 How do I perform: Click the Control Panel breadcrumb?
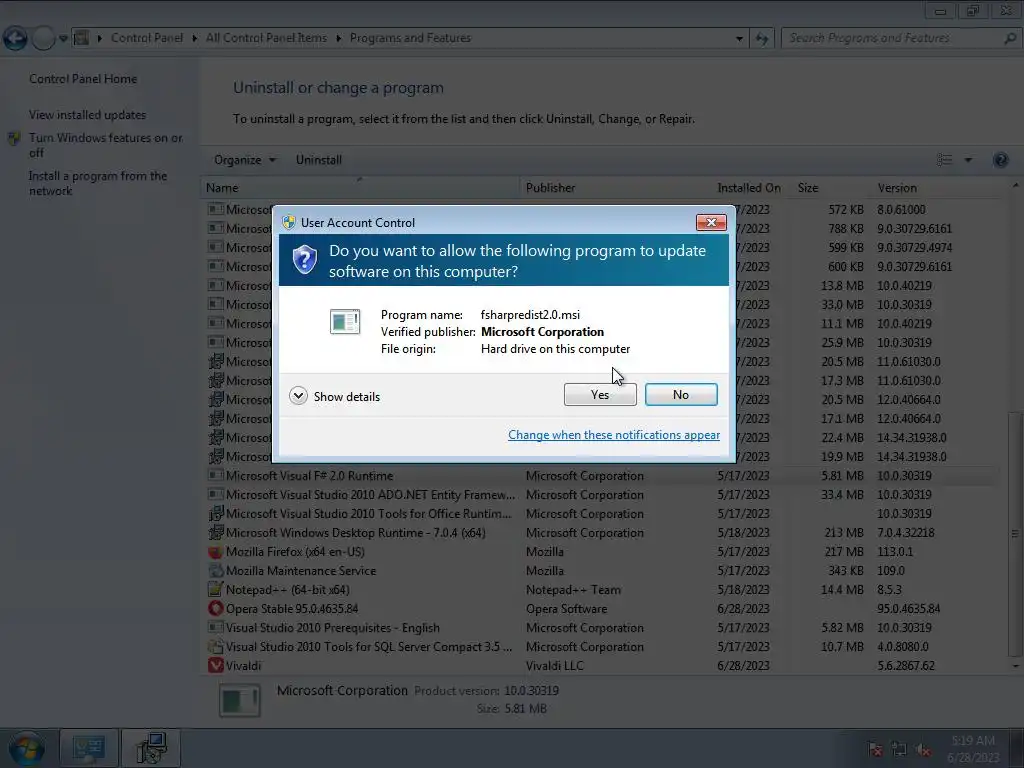point(147,38)
